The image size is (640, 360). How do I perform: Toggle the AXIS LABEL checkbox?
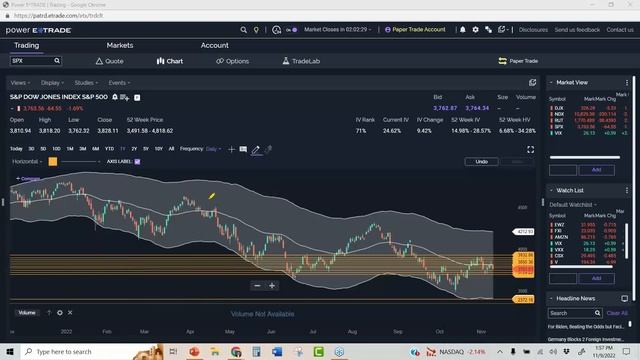[x=138, y=162]
